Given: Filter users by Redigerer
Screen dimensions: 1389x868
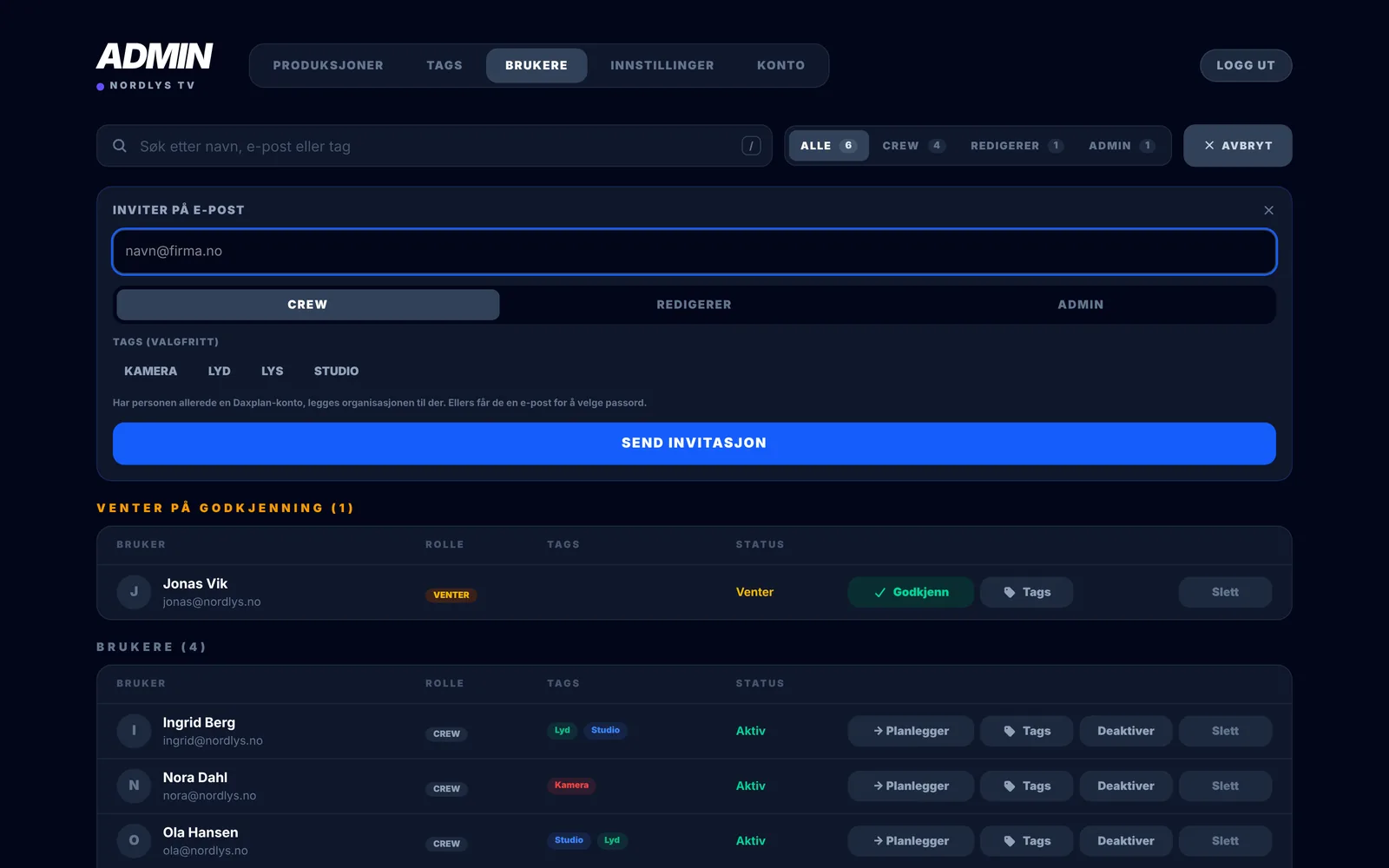Looking at the screenshot, I should pos(1016,146).
